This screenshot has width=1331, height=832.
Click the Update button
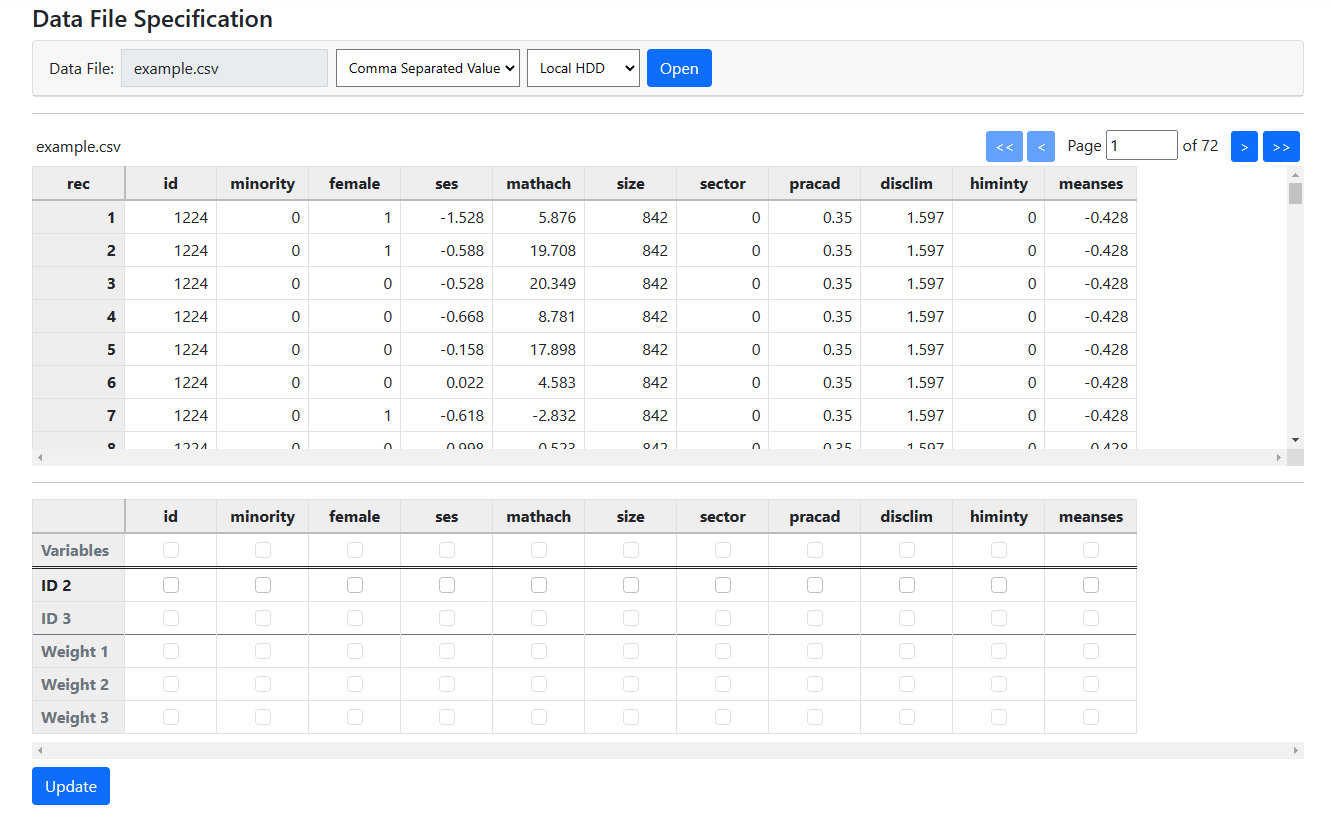point(71,786)
